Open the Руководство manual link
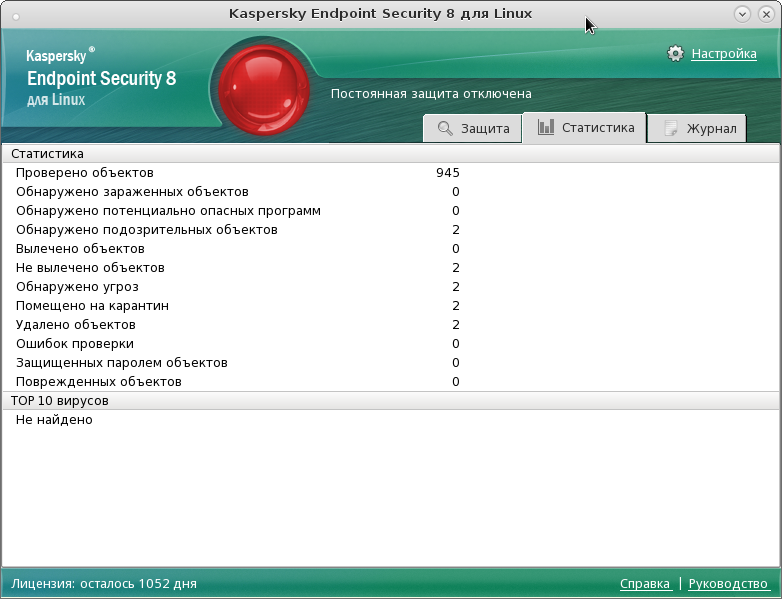 728,584
